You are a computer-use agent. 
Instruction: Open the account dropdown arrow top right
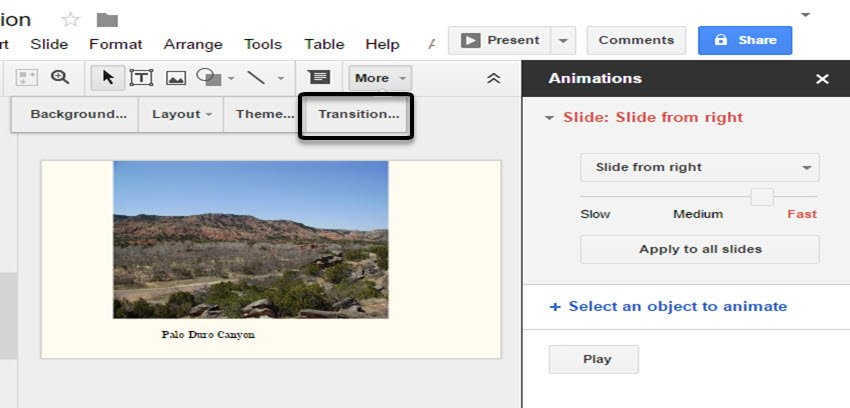(806, 15)
